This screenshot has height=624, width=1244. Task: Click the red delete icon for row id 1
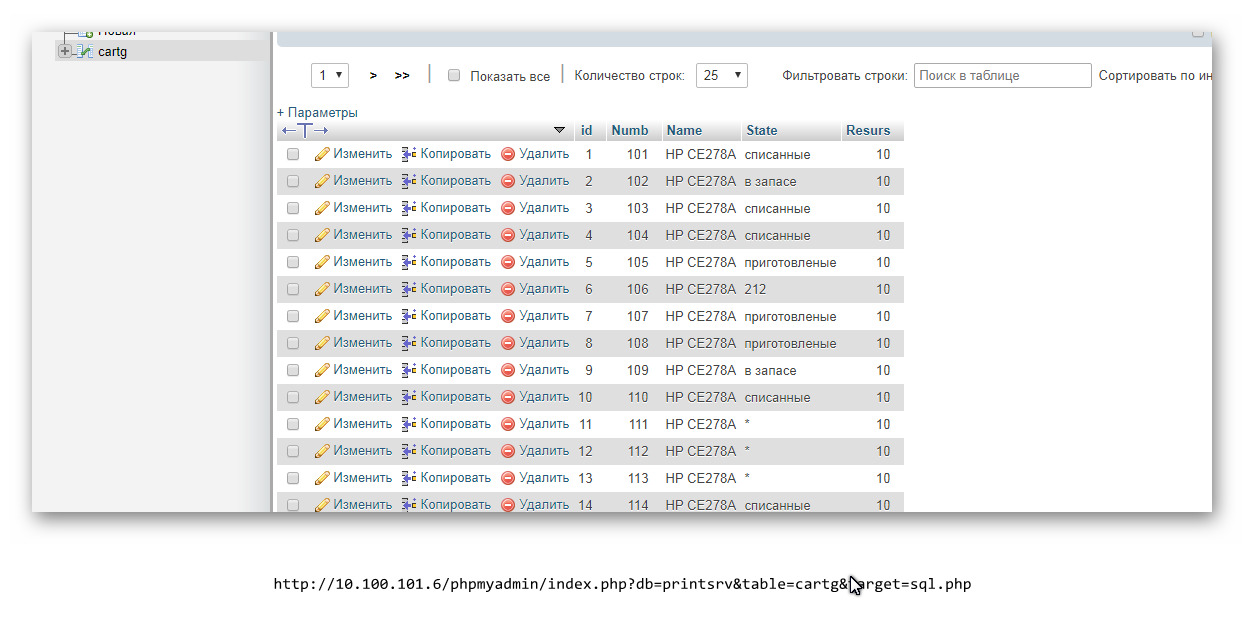(x=508, y=154)
